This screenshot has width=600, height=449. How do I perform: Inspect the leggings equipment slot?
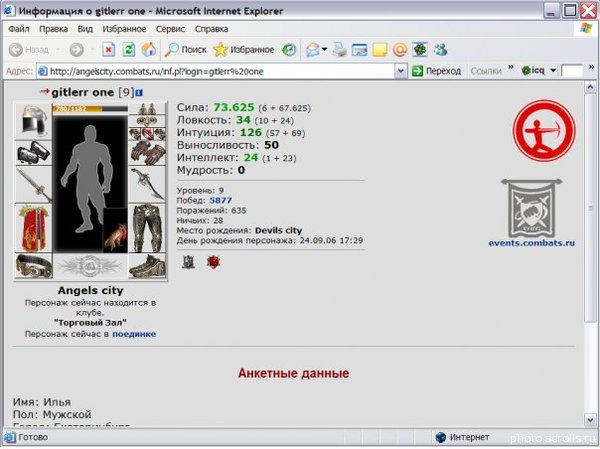pyautogui.click(x=147, y=228)
